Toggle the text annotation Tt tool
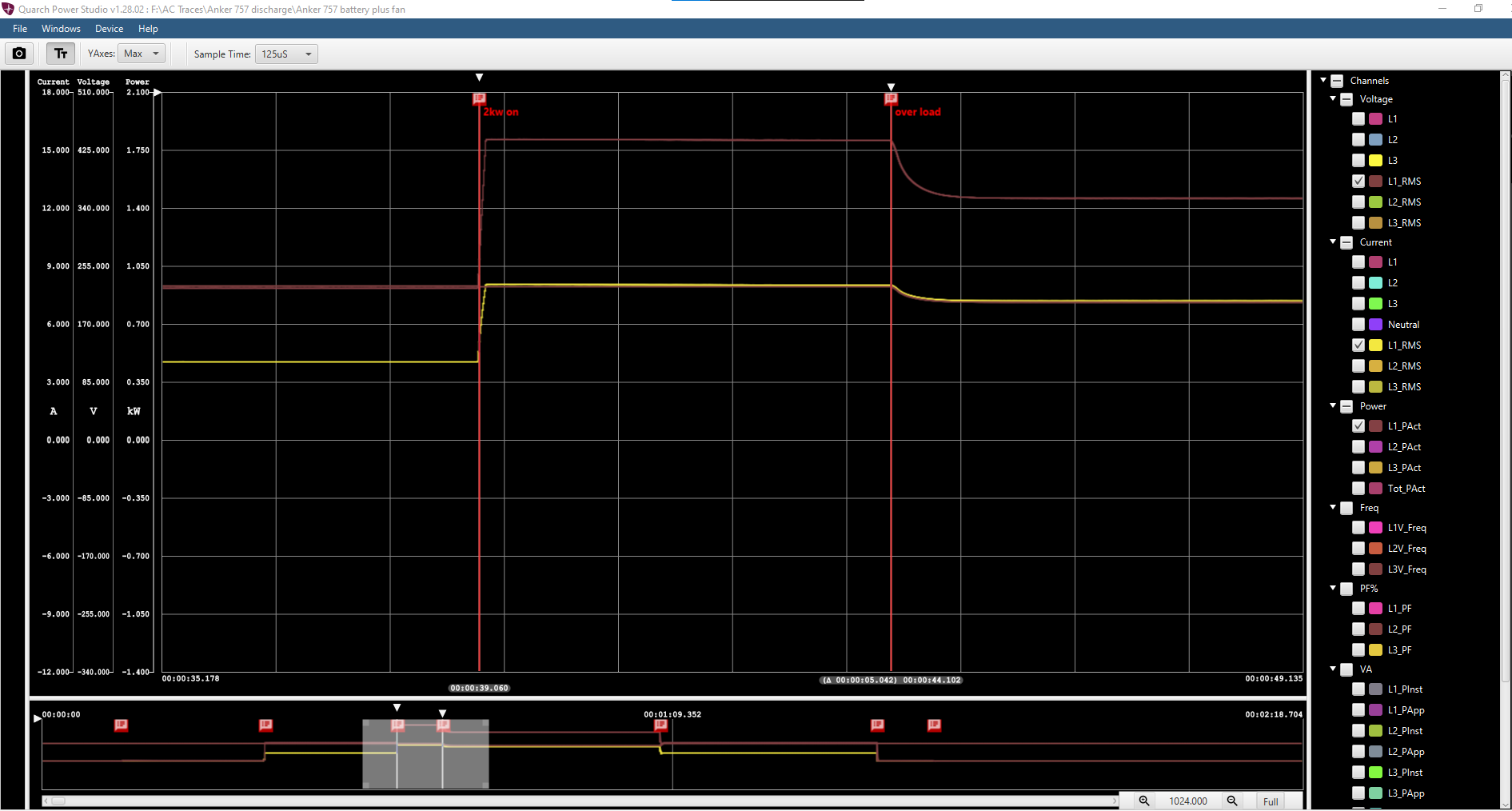The height and width of the screenshot is (811, 1512). [61, 54]
